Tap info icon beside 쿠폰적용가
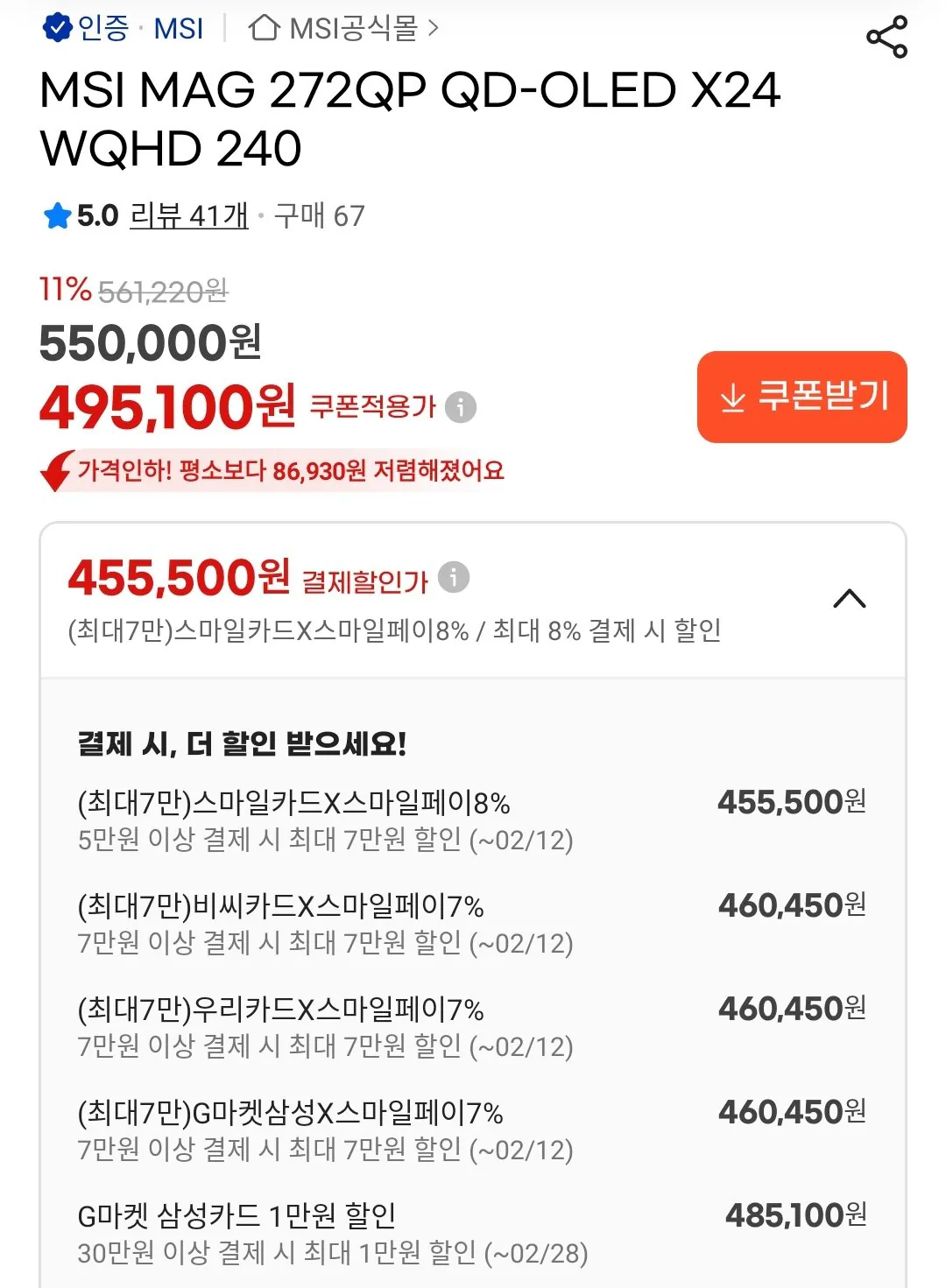Screen dimensions: 946x1288 pyautogui.click(x=461, y=407)
